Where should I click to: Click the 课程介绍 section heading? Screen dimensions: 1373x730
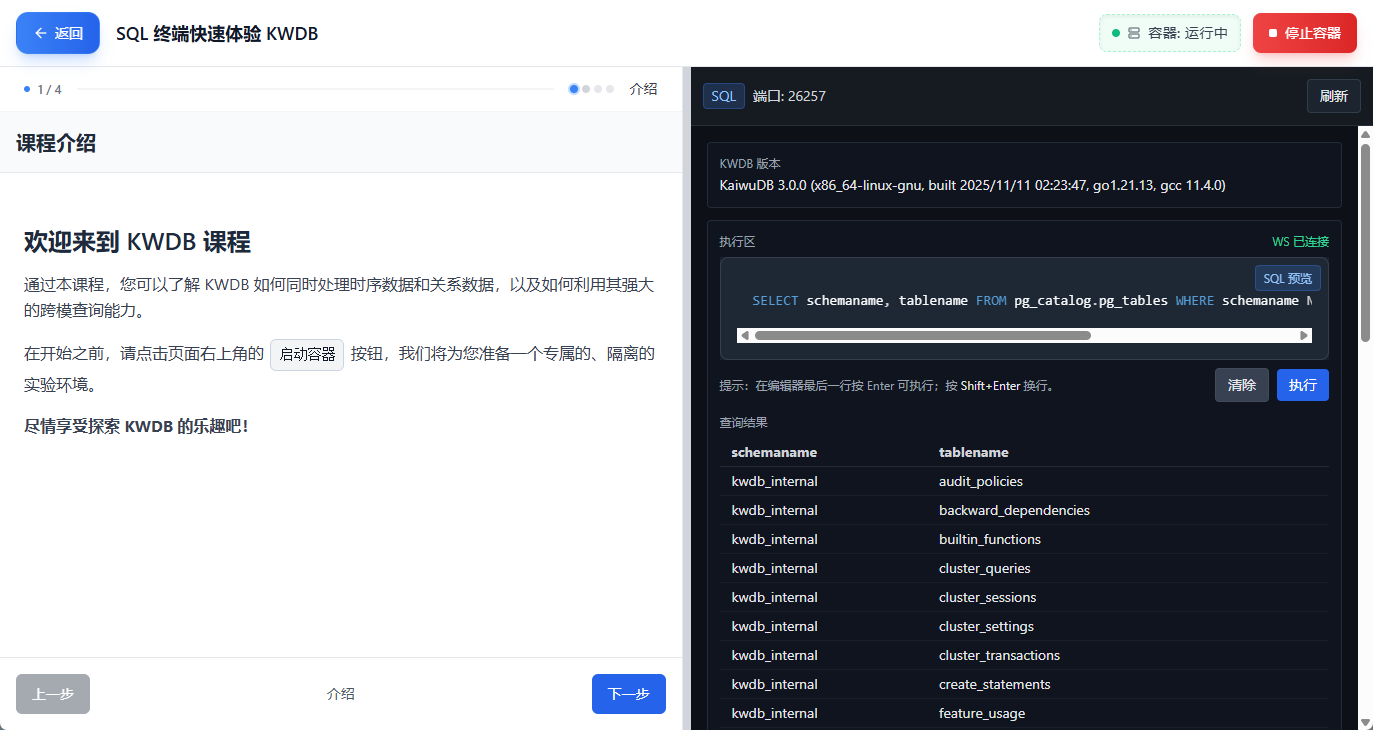56,143
